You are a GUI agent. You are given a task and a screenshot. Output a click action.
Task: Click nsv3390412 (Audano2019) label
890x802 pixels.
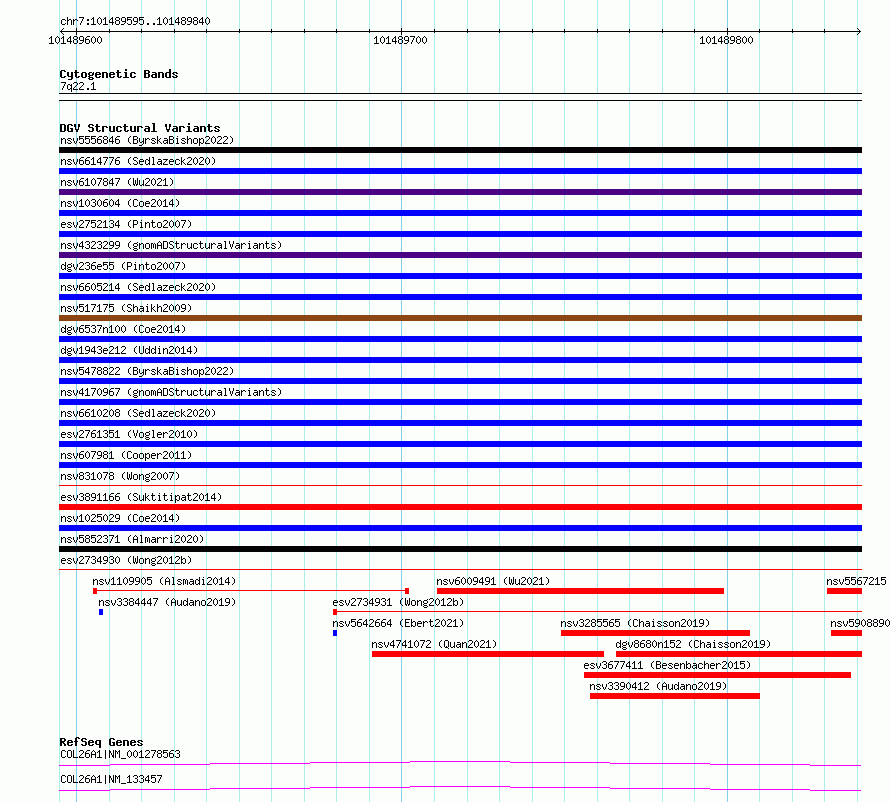[658, 686]
